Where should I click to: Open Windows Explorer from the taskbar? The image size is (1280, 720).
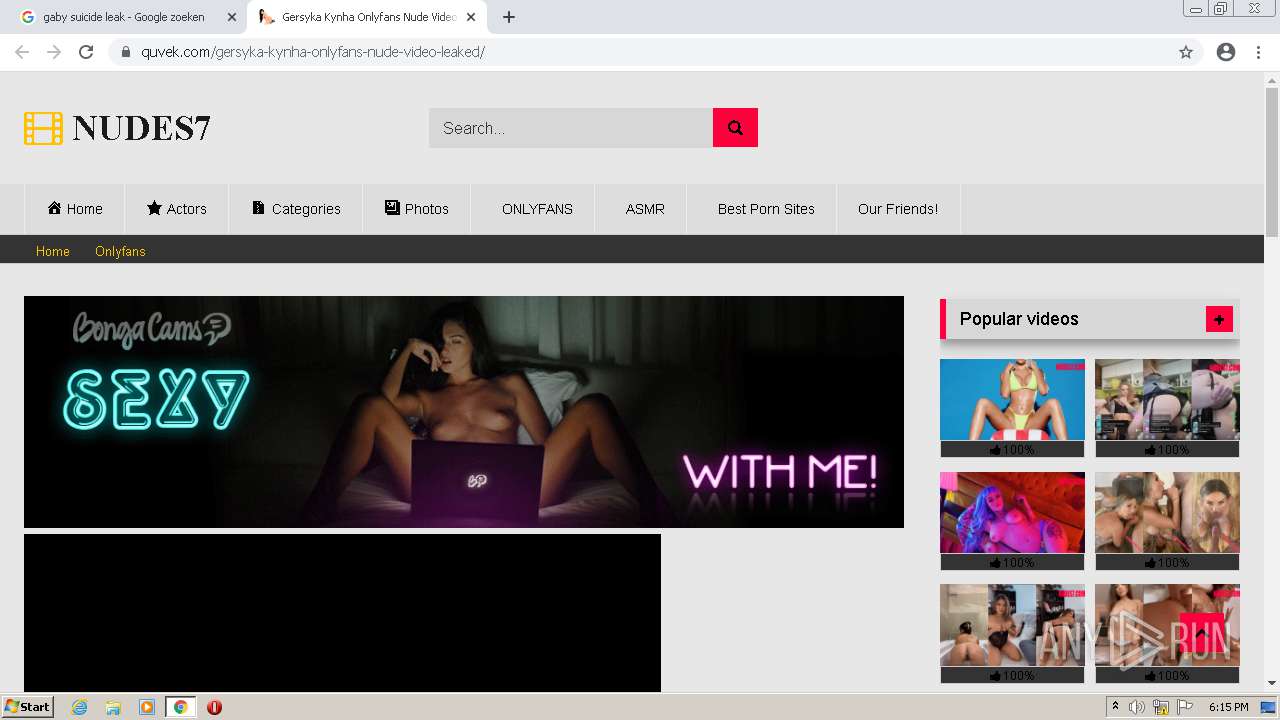pos(113,707)
